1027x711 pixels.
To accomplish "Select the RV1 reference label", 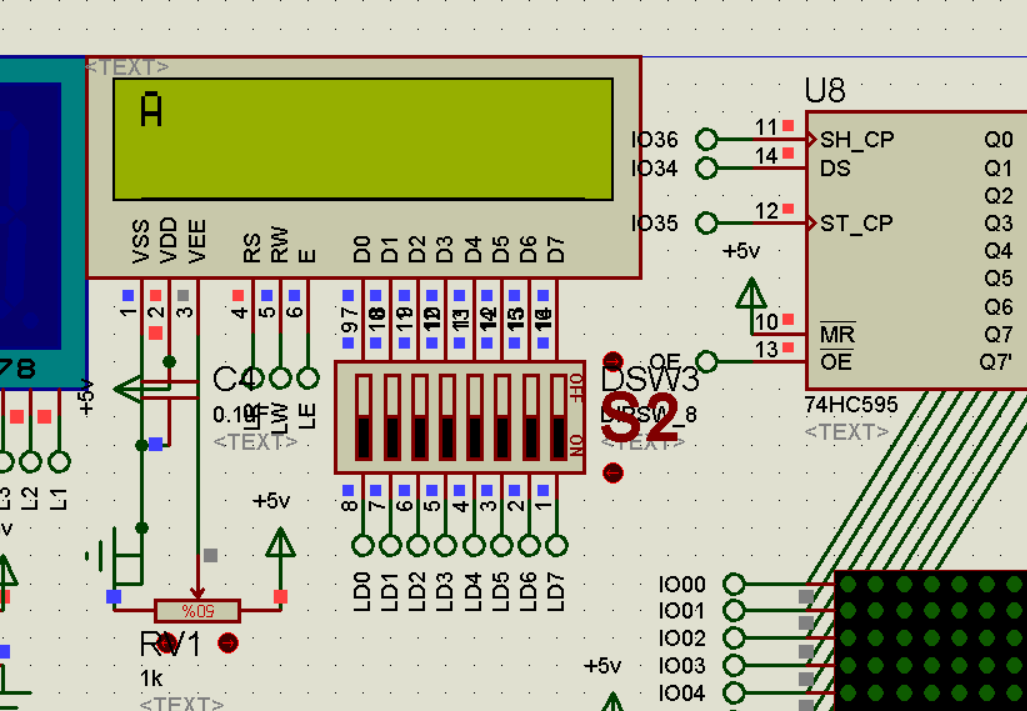I will point(170,645).
